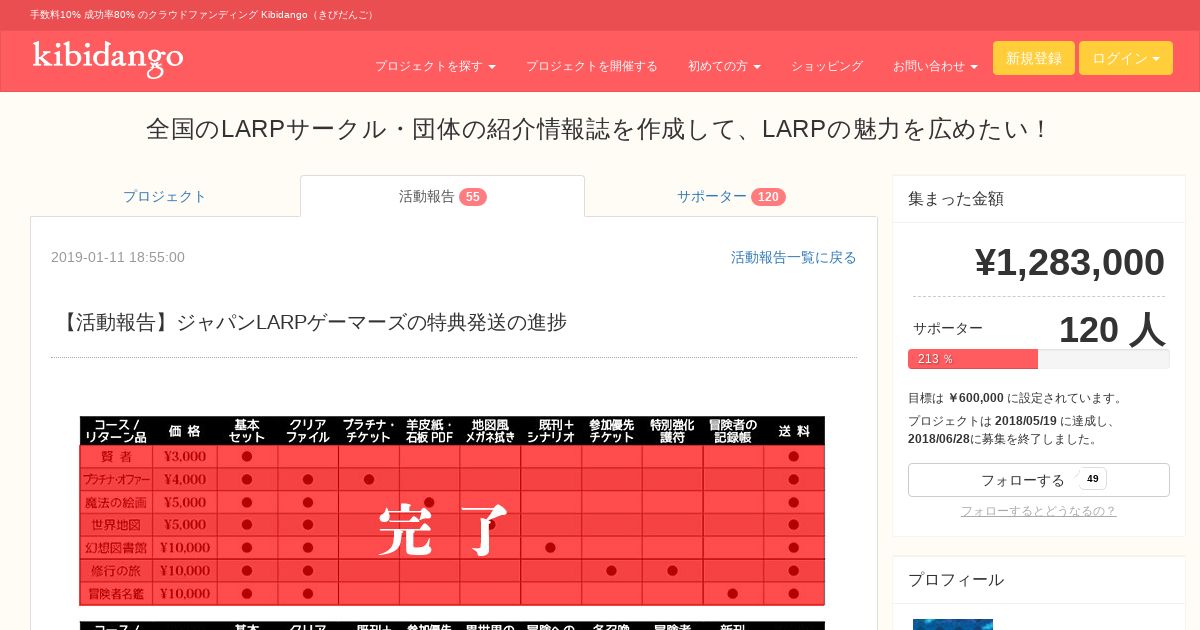Expand the 初めての方 dropdown
Screen dimensions: 1200x630
(724, 66)
